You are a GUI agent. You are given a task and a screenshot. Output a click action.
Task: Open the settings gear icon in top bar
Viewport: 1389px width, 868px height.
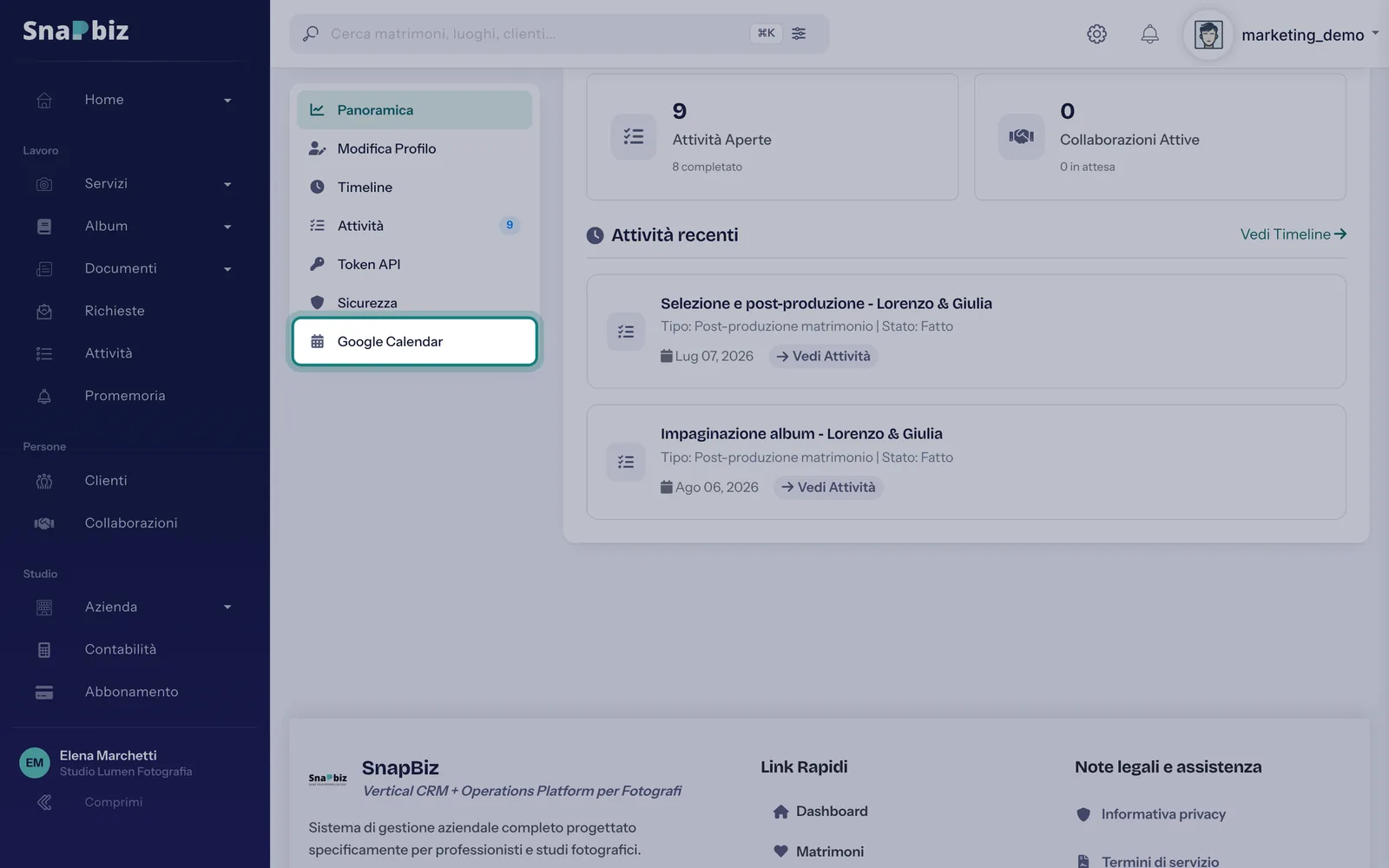coord(1096,34)
